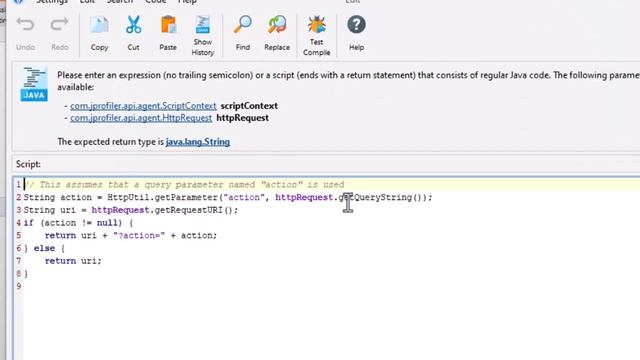Open the com.jprofiler.api.agent.HttpRequest link

click(141, 118)
